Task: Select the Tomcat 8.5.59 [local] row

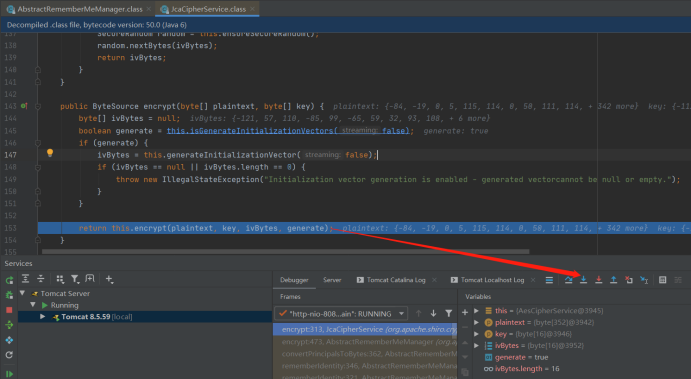Action: click(145, 316)
